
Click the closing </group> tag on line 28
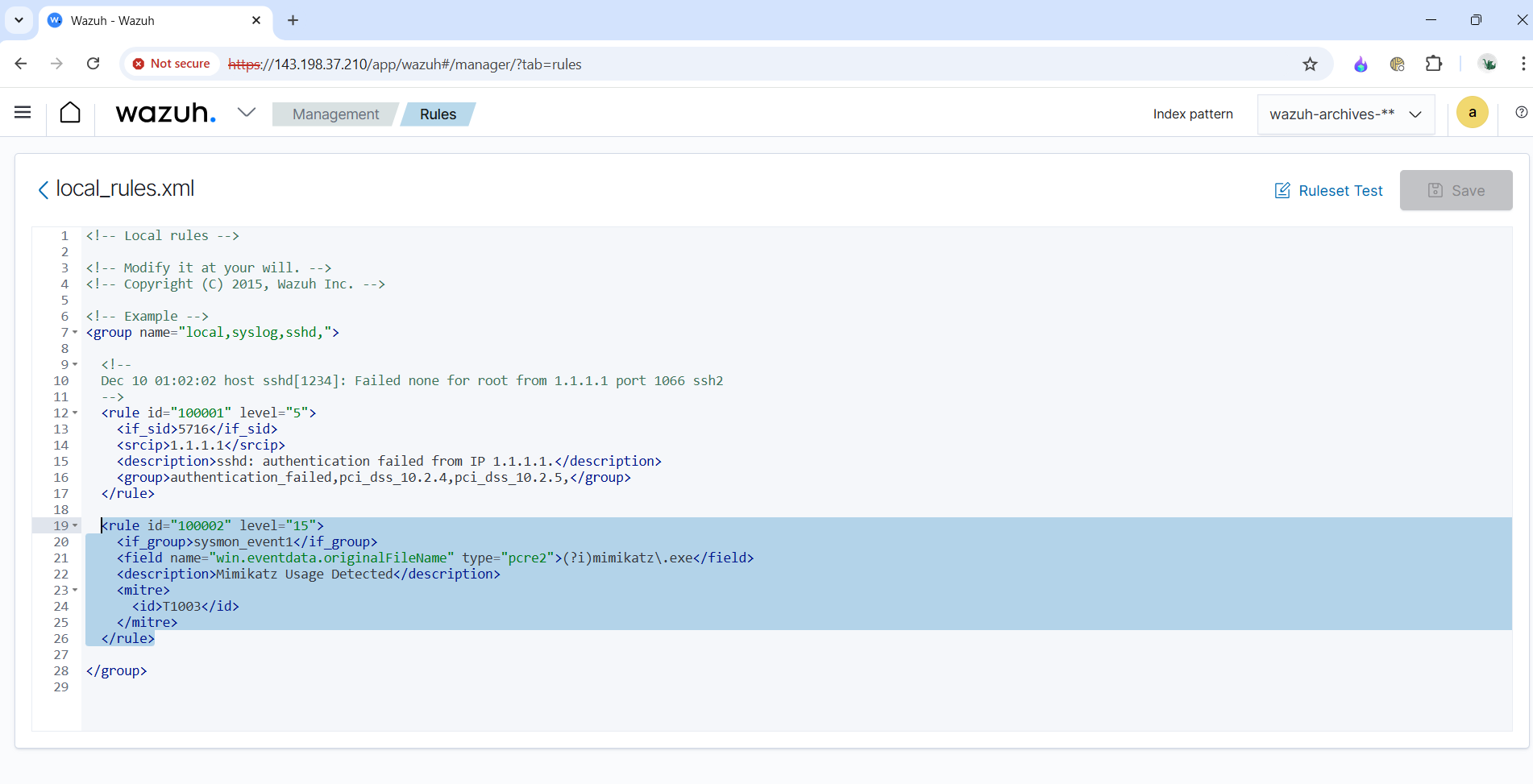(116, 671)
